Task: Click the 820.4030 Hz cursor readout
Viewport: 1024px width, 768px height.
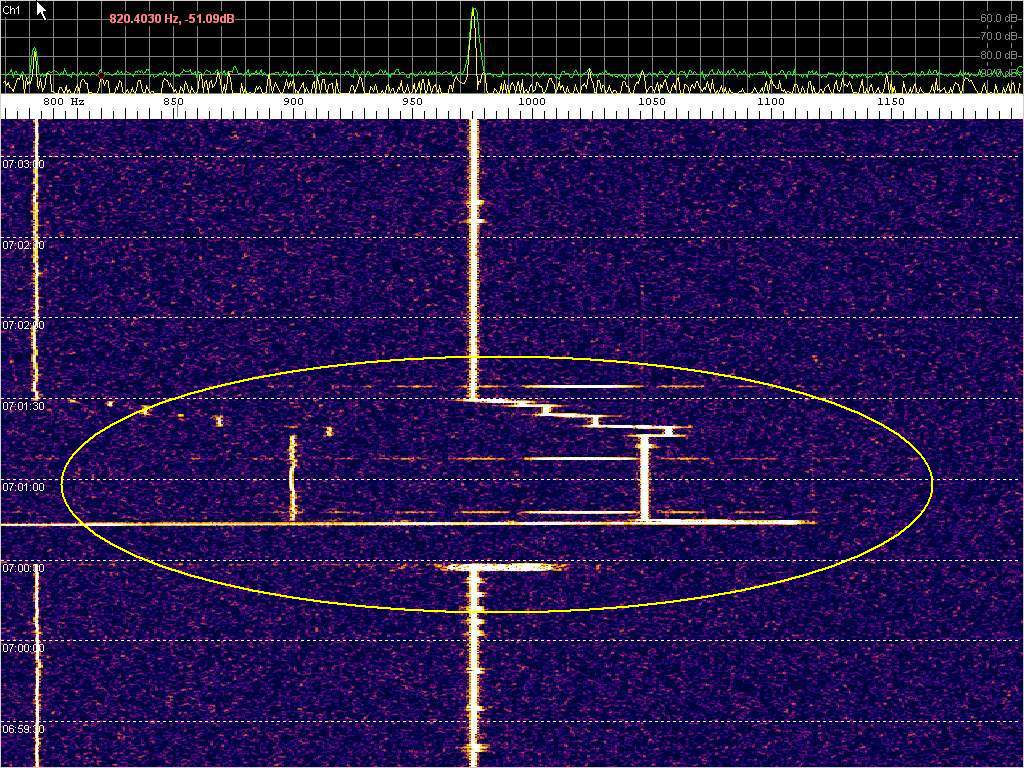Action: click(172, 19)
